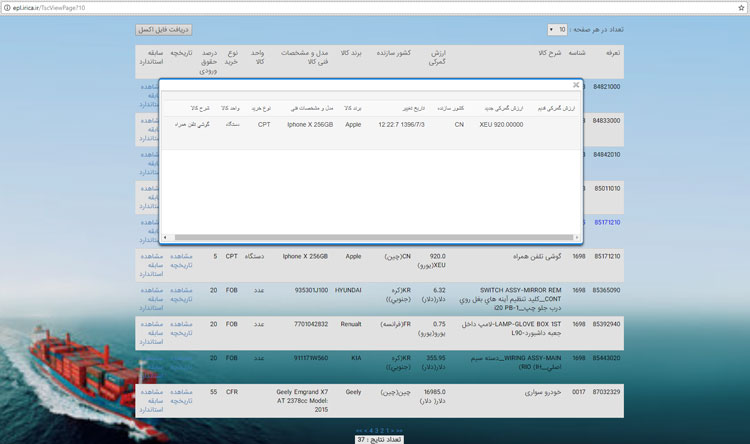View standard record for HYUNDAI row
750x444 pixels.
pyautogui.click(x=150, y=299)
